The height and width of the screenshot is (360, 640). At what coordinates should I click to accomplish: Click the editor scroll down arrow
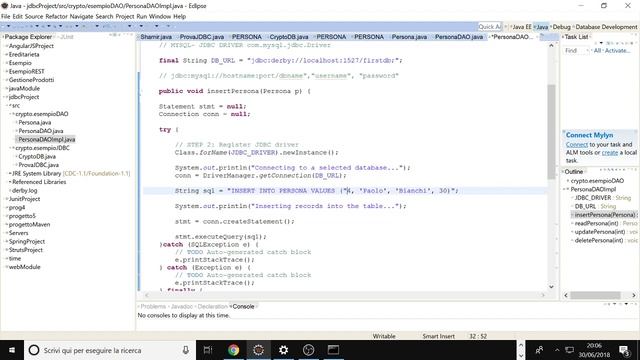(551, 287)
